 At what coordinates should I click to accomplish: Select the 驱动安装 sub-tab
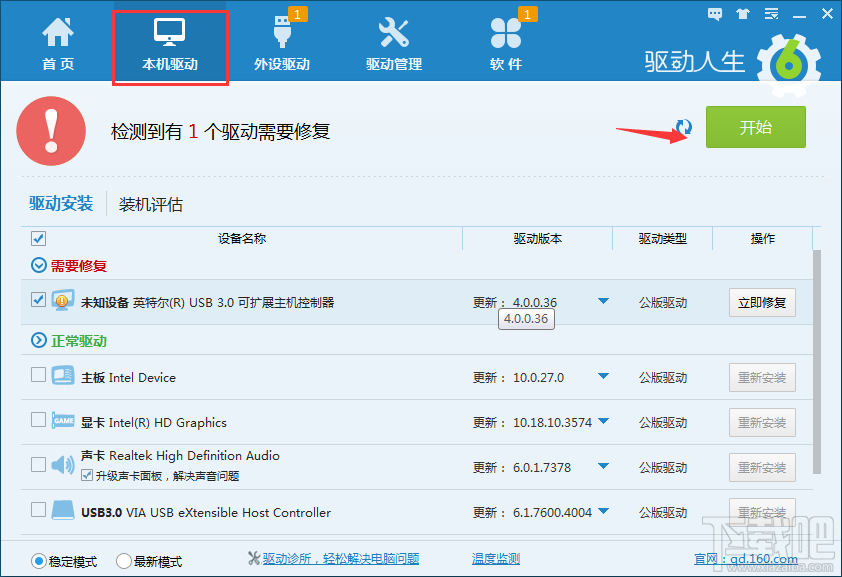coord(61,203)
